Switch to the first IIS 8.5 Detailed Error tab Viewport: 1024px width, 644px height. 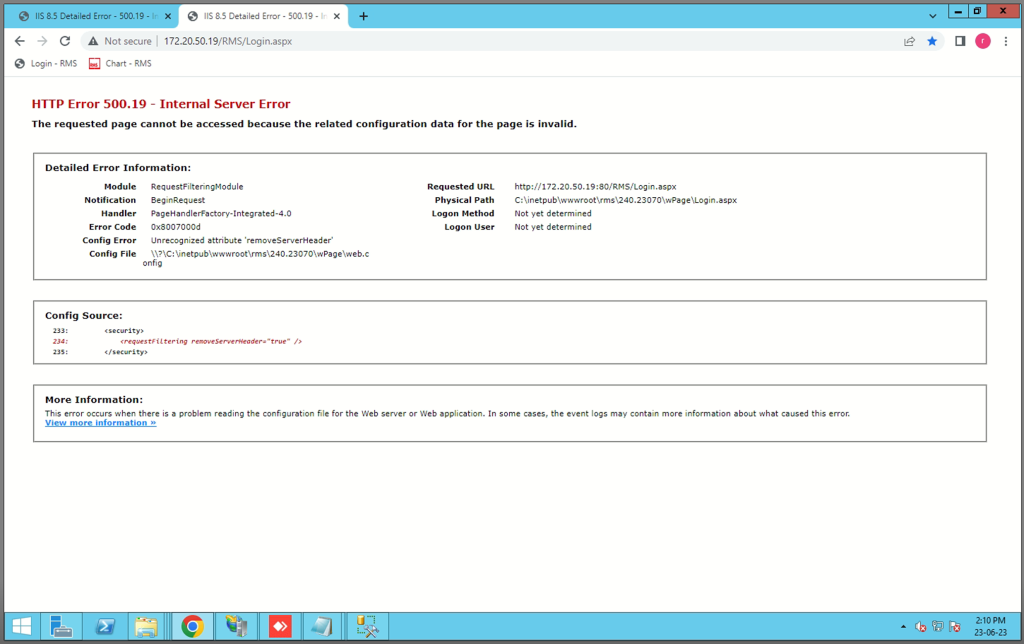(89, 16)
